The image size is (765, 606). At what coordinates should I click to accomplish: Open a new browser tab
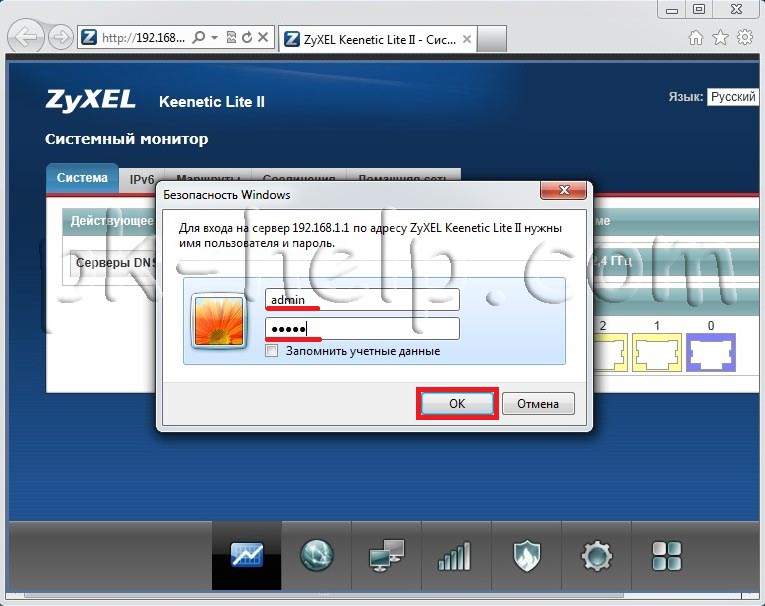pos(491,39)
